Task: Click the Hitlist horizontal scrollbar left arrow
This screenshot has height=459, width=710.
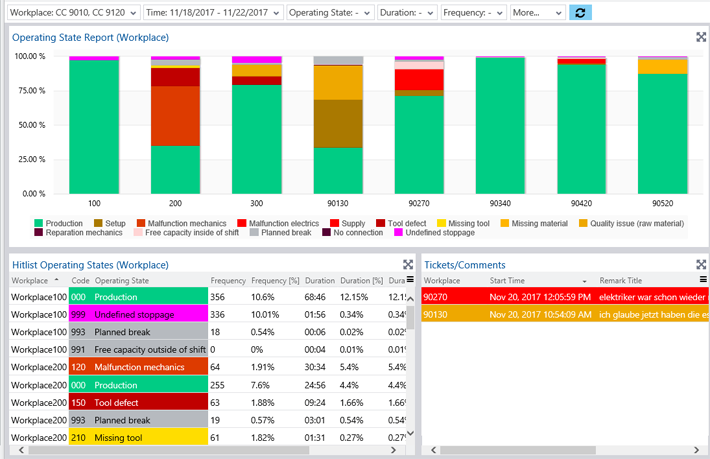Action: 21,450
